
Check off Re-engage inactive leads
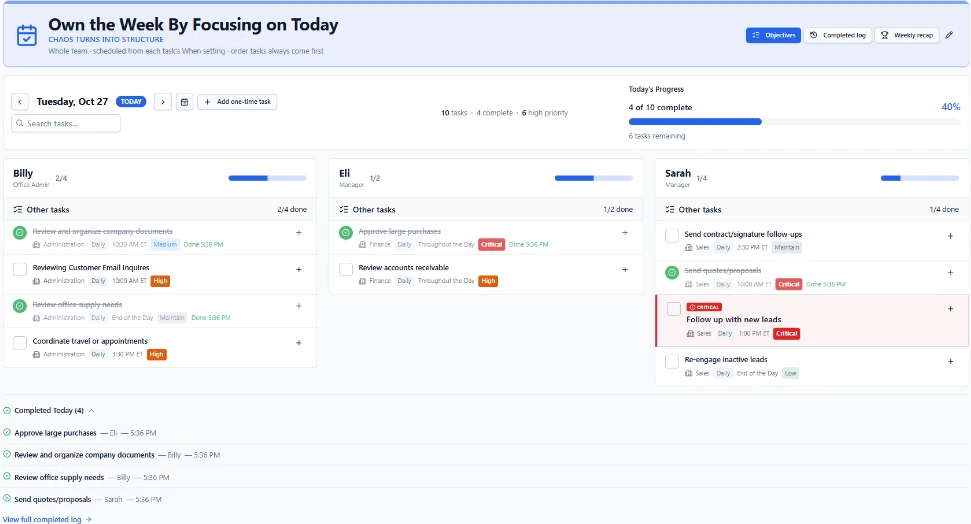click(x=672, y=361)
